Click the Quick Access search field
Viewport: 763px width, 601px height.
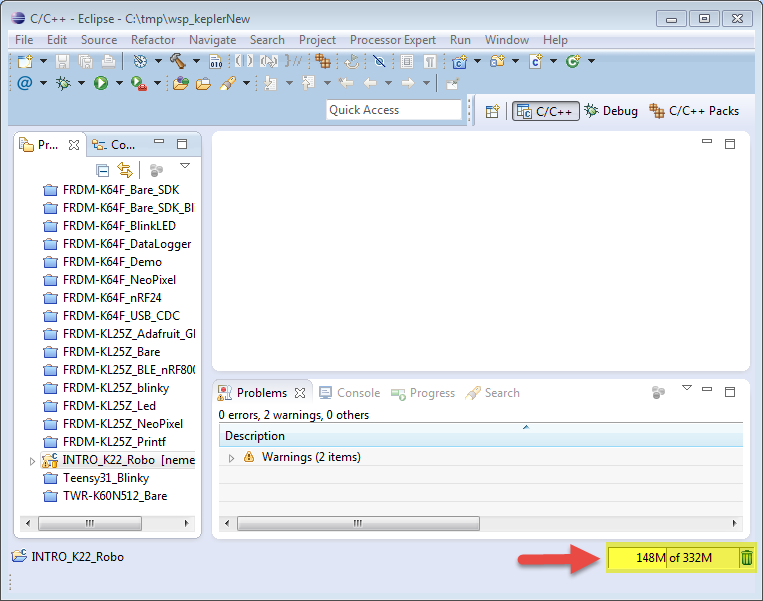click(x=393, y=110)
